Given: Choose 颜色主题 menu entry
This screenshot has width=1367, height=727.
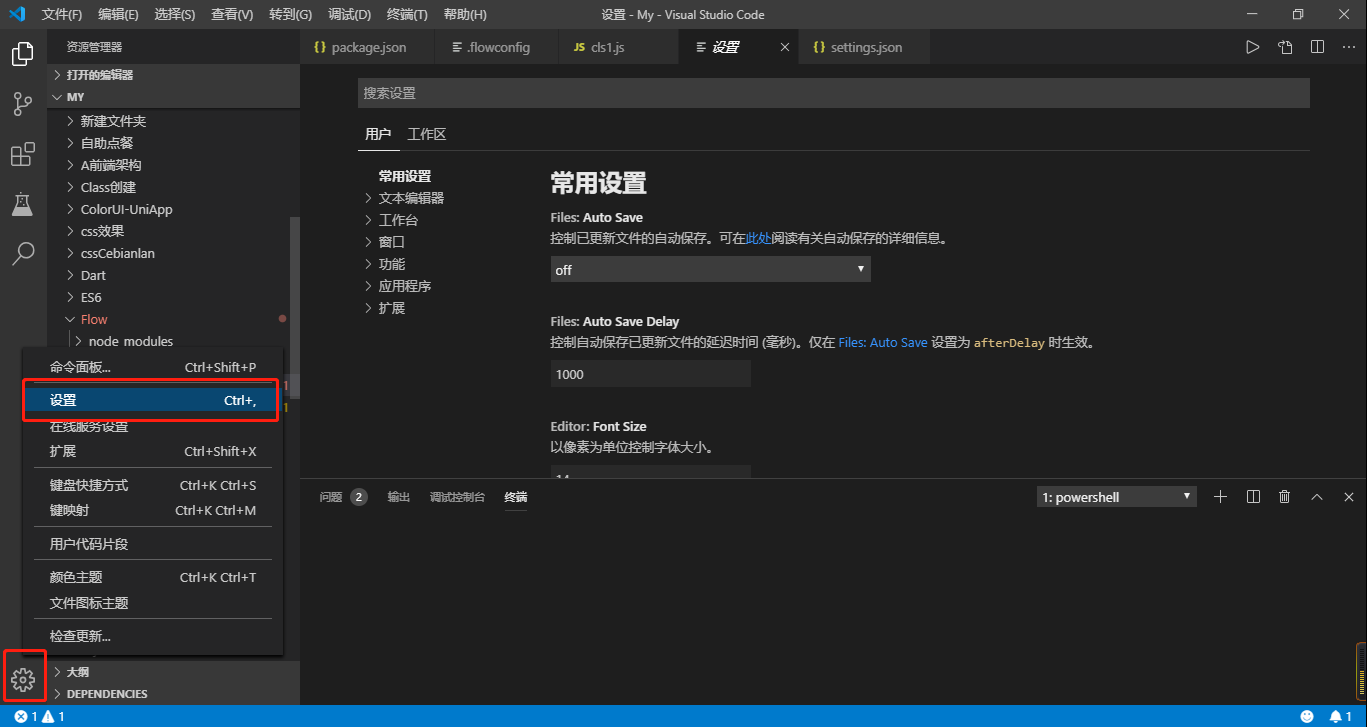Looking at the screenshot, I should 153,577.
